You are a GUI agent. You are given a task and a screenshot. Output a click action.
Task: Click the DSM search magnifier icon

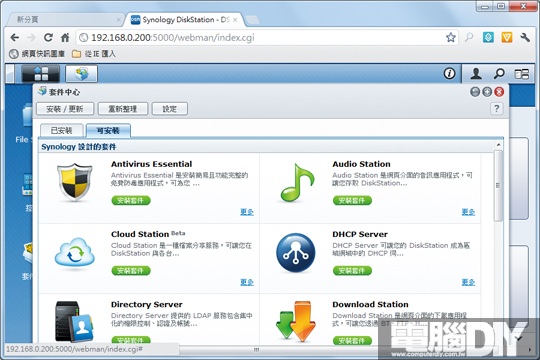pos(499,73)
